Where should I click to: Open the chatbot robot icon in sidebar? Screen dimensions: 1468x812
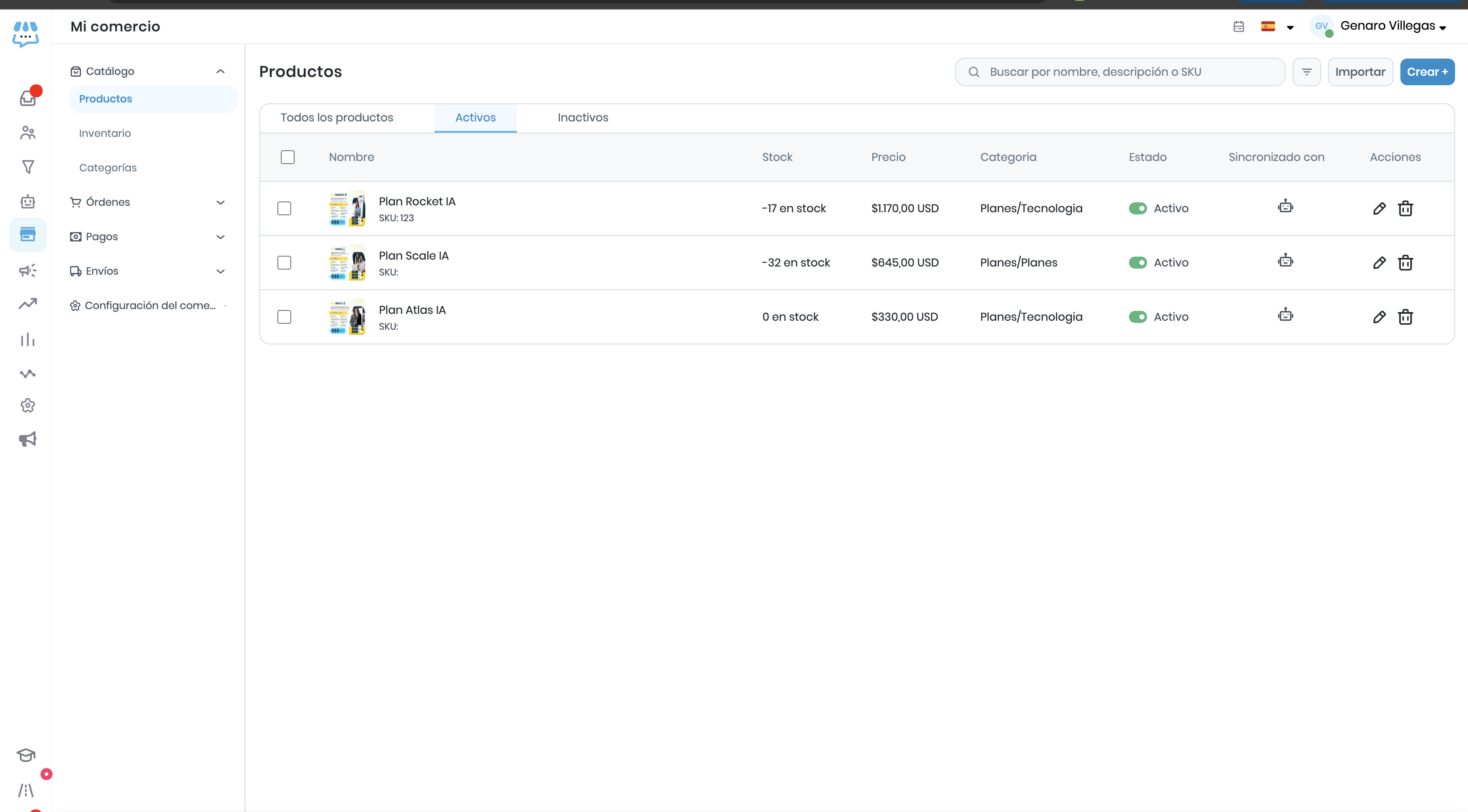point(28,201)
